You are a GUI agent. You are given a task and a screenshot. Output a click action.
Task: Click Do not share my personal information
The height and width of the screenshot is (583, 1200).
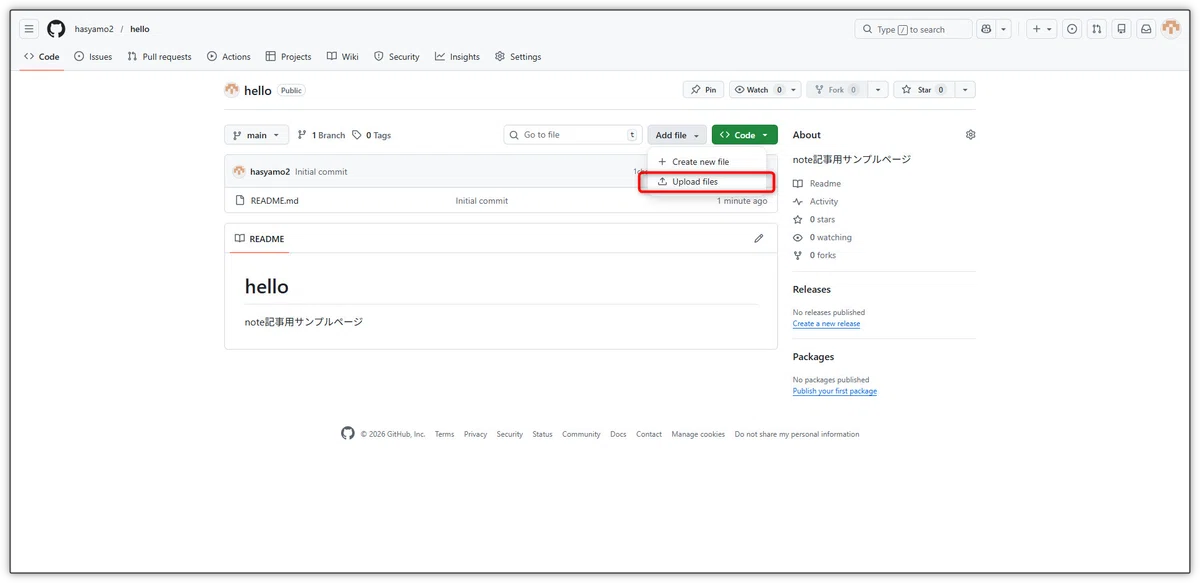tap(797, 435)
